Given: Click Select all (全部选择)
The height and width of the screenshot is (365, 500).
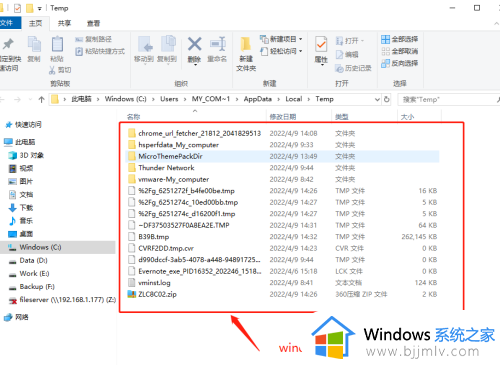Looking at the screenshot, I should (x=399, y=39).
